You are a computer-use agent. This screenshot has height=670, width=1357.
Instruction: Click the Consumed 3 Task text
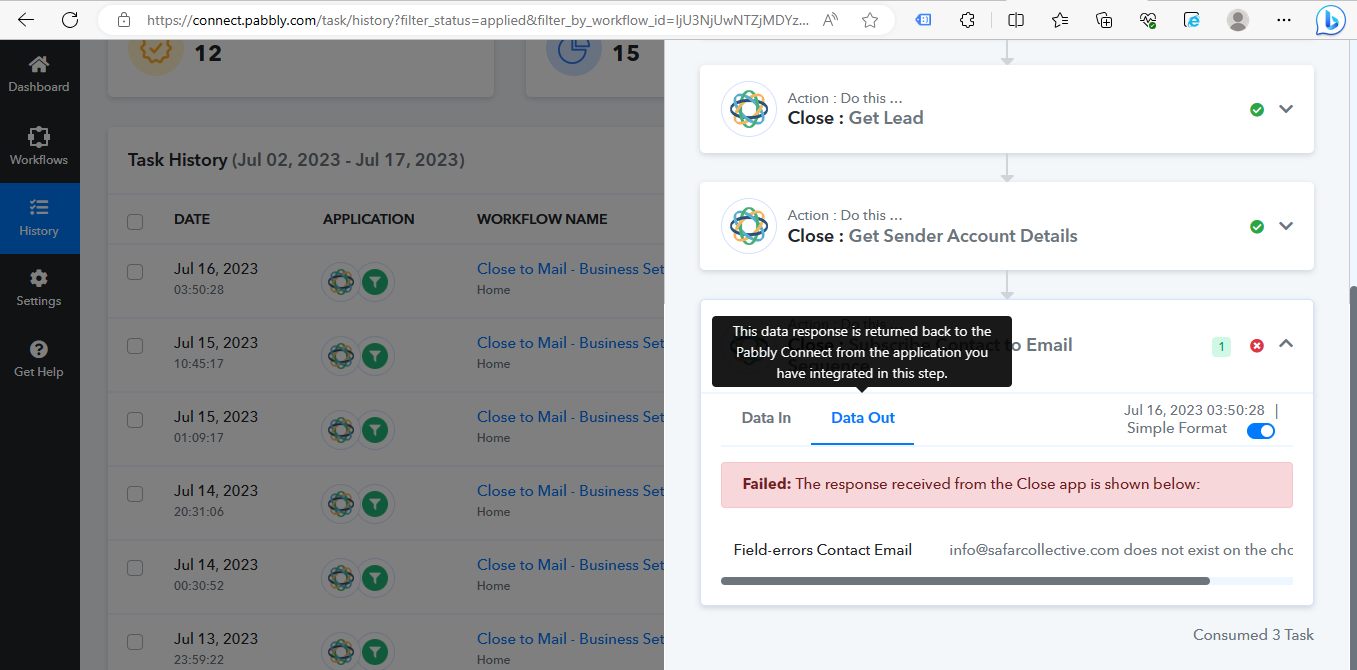coord(1253,635)
